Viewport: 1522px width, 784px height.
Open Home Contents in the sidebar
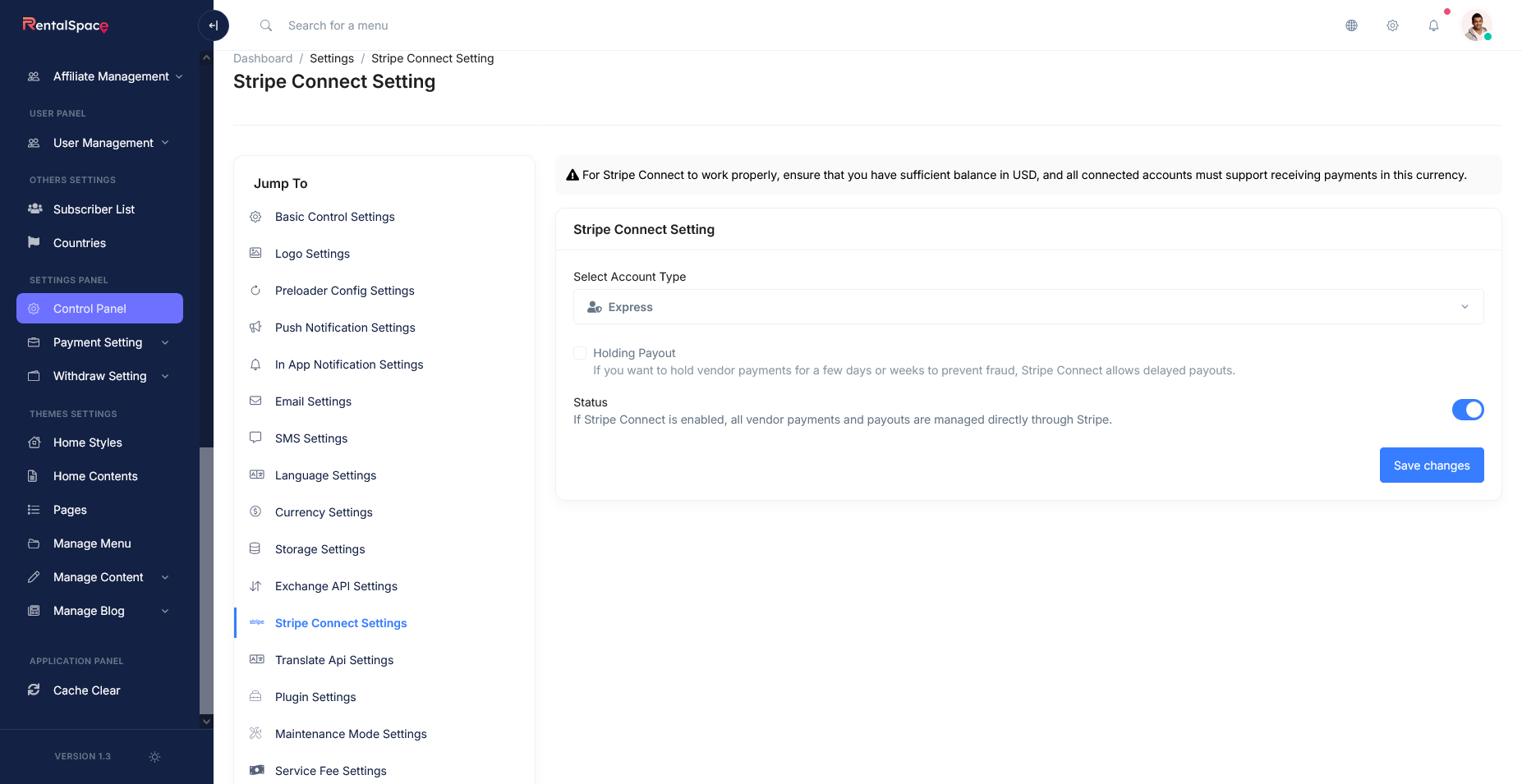tap(100, 476)
